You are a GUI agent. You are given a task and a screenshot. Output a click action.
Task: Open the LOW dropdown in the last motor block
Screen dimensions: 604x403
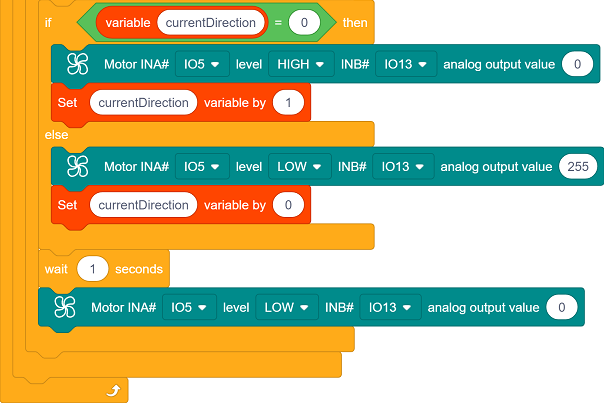pyautogui.click(x=287, y=307)
